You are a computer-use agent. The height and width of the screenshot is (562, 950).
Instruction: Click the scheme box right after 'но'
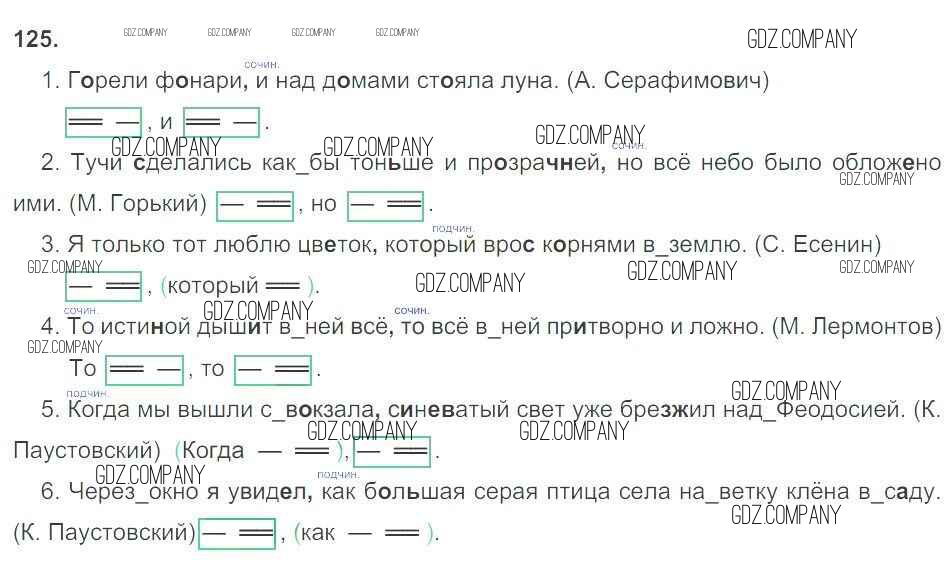click(x=385, y=205)
